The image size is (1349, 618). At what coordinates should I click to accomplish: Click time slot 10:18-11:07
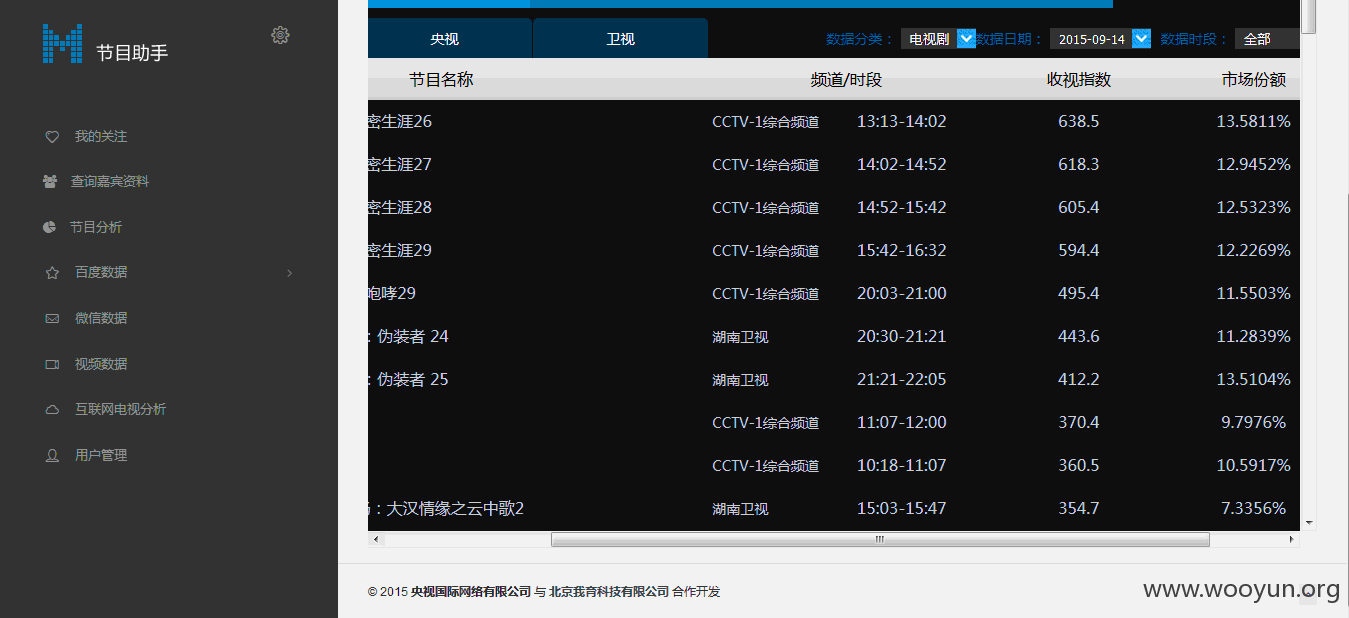coord(902,465)
